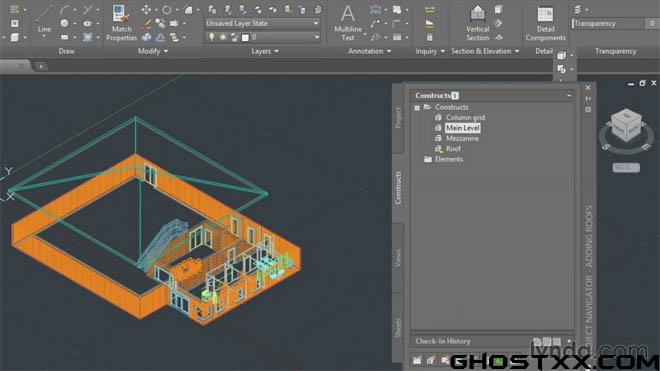Click the Detail Components icon
The width and height of the screenshot is (660, 371).
pyautogui.click(x=545, y=23)
